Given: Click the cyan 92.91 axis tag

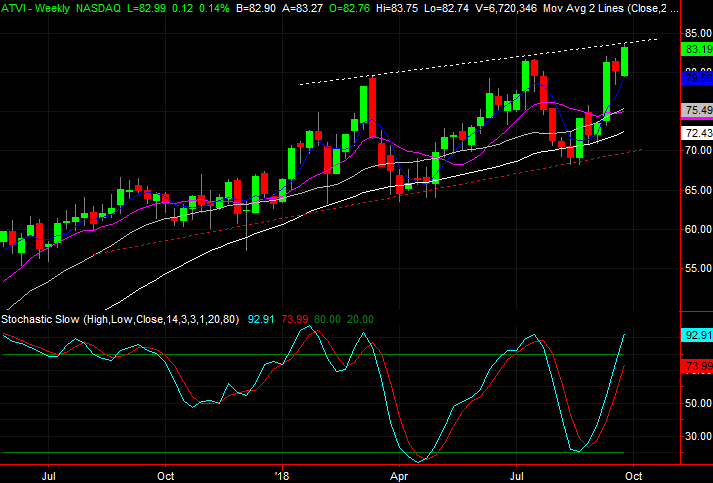Looking at the screenshot, I should click(697, 335).
